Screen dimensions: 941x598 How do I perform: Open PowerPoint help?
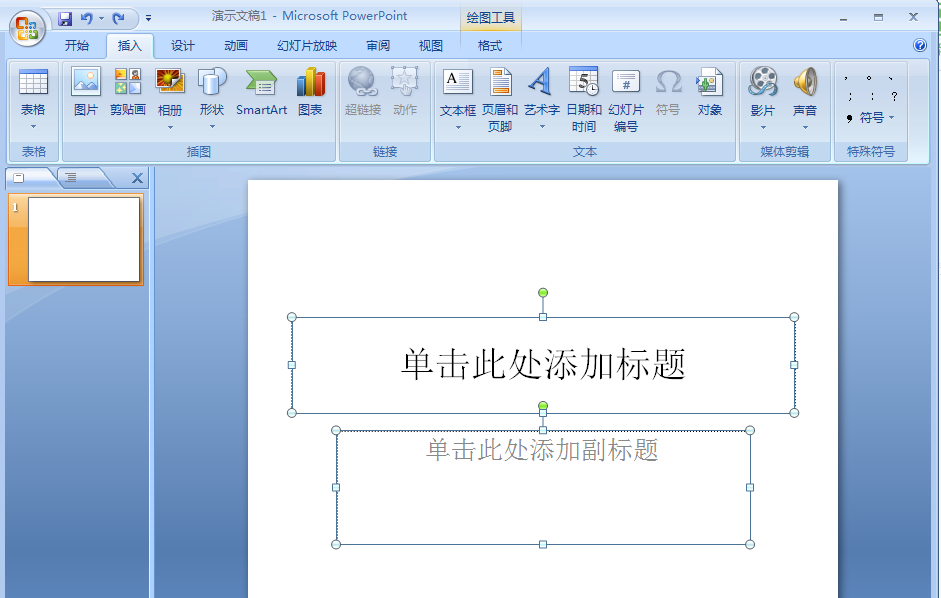(919, 45)
